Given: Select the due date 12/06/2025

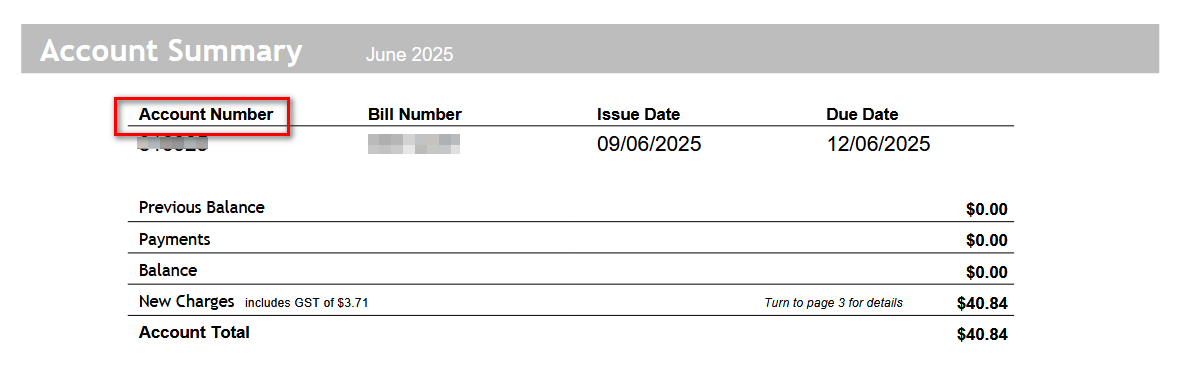Looking at the screenshot, I should pyautogui.click(x=878, y=144).
